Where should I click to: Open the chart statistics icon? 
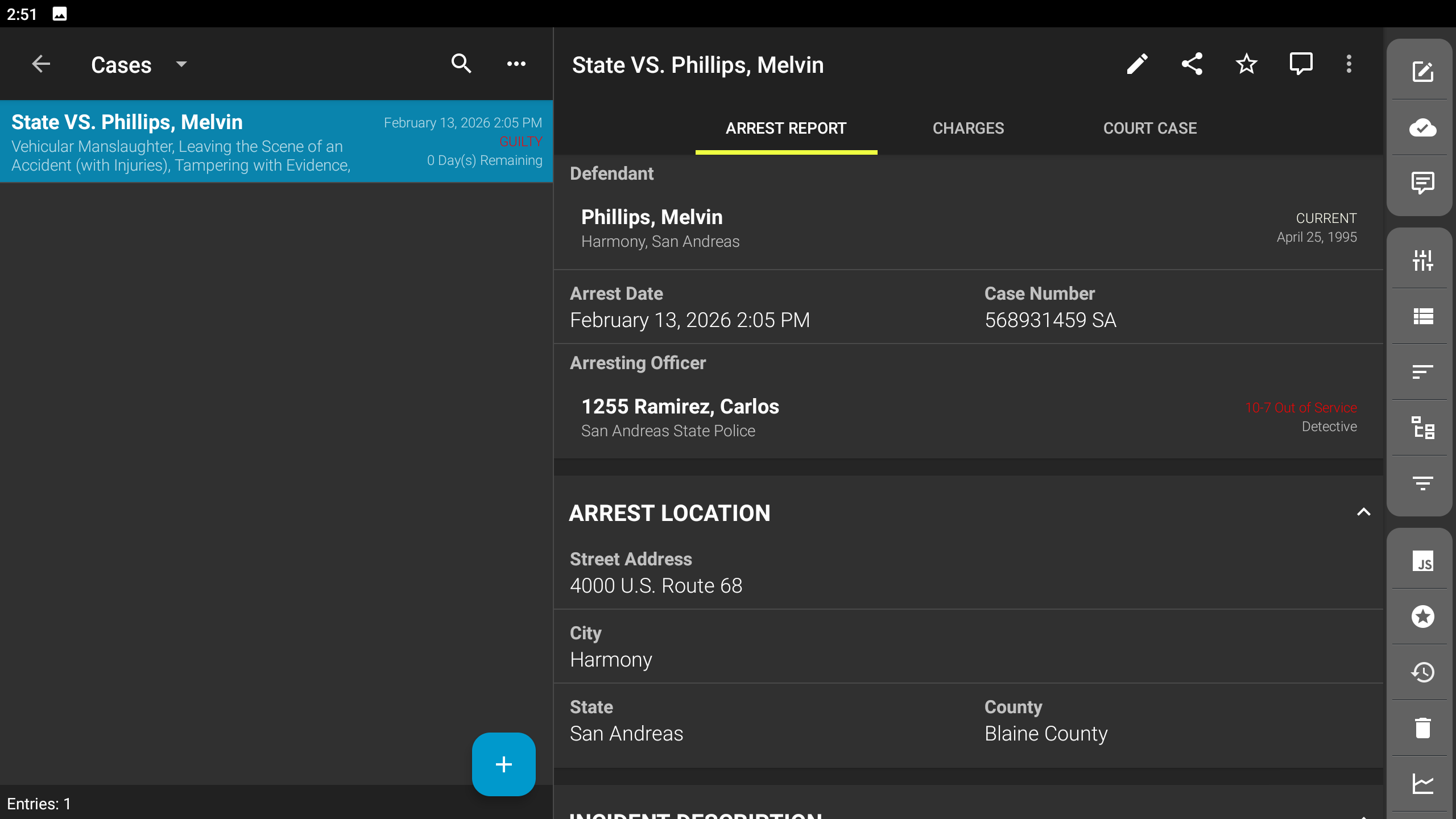click(1422, 784)
